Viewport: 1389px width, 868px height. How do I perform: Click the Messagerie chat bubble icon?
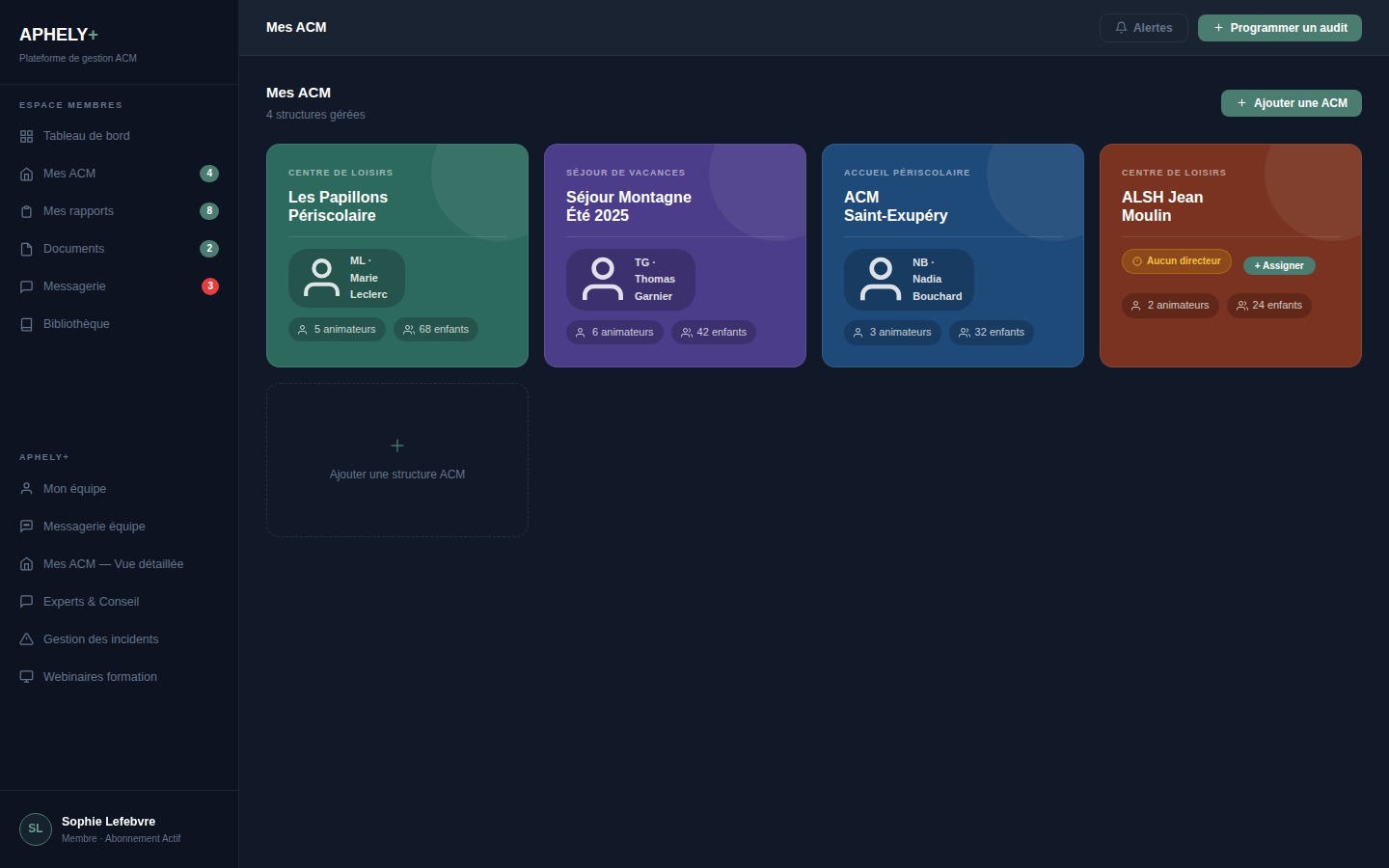click(26, 286)
